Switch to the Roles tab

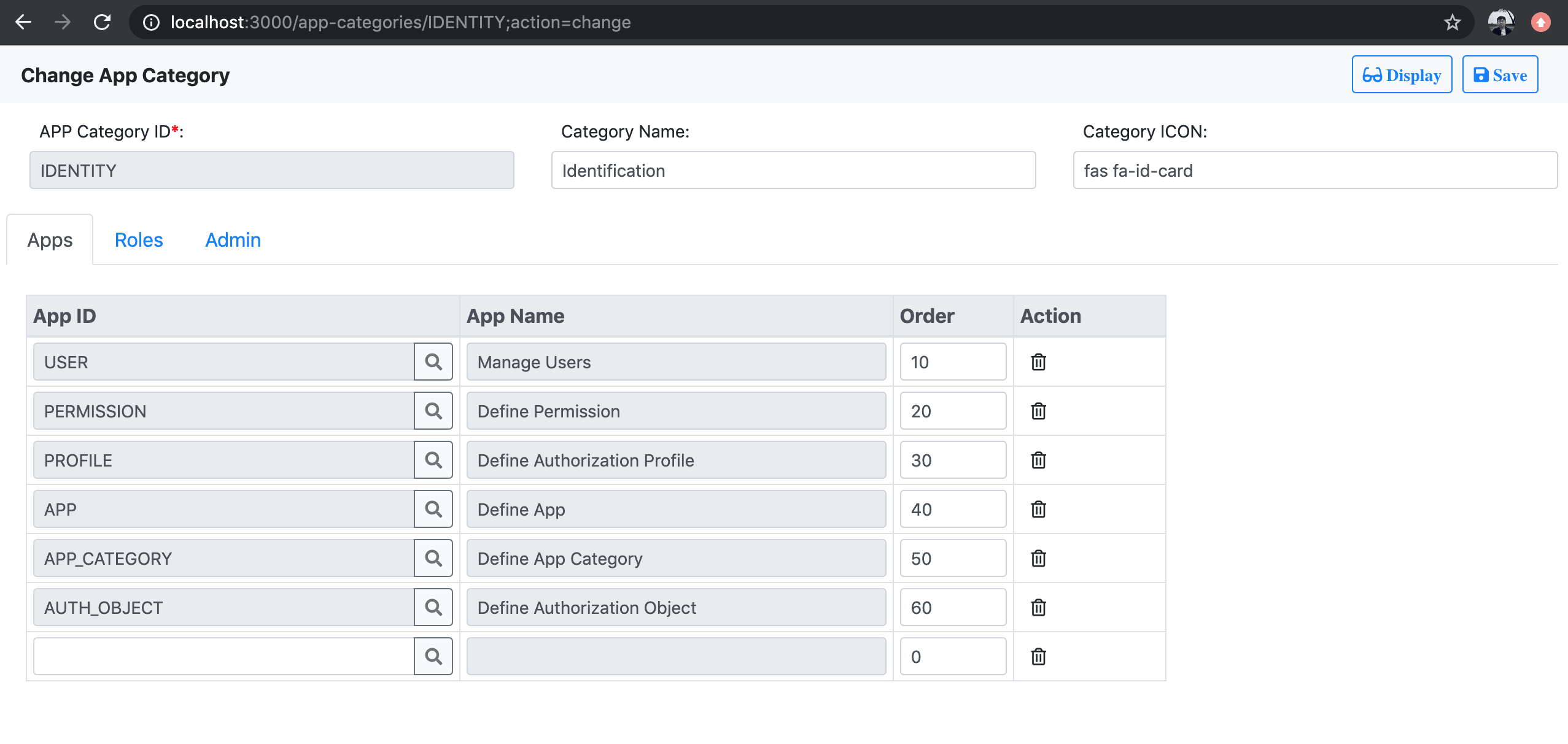139,240
